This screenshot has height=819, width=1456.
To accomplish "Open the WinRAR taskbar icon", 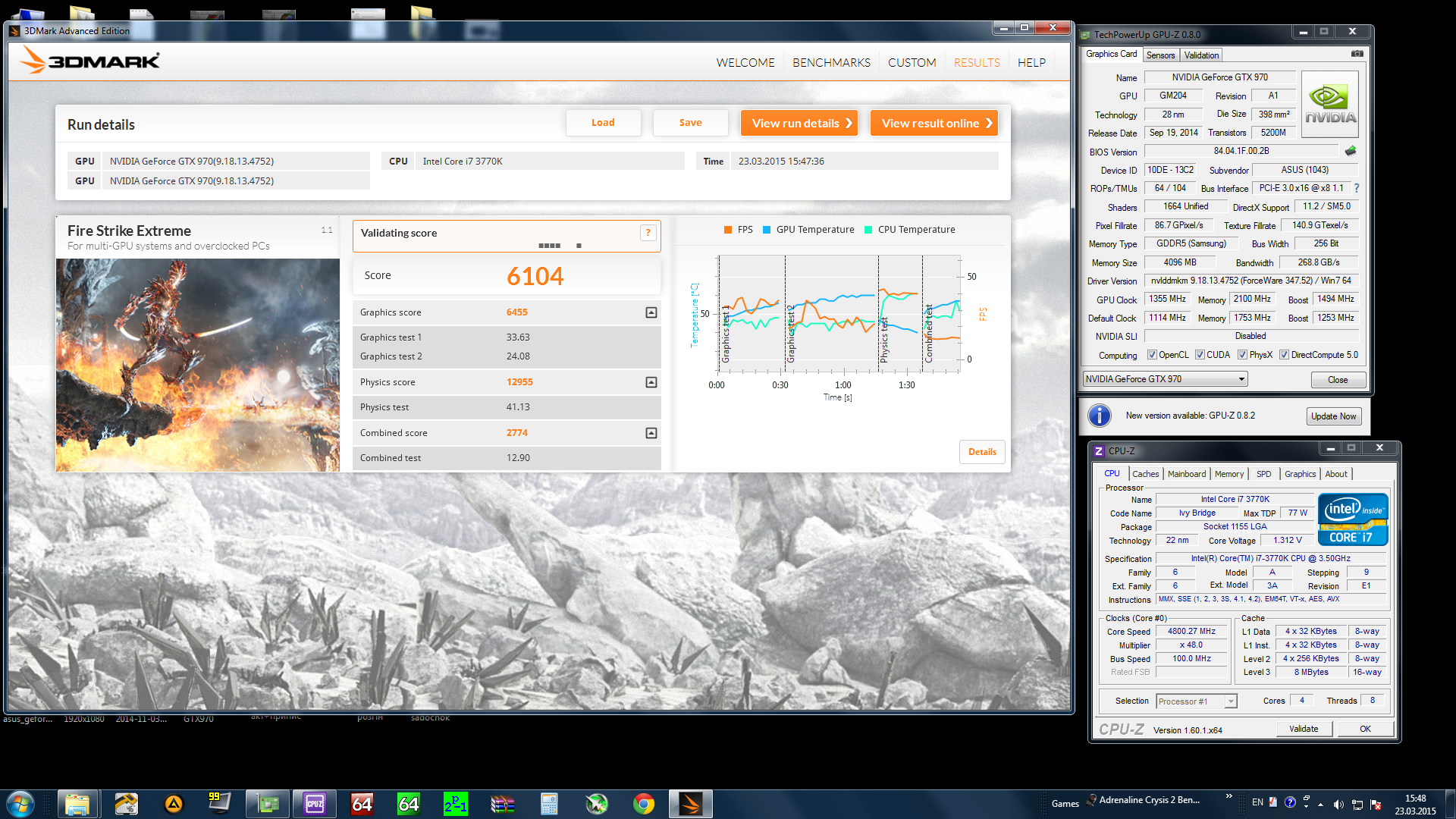I will [502, 804].
